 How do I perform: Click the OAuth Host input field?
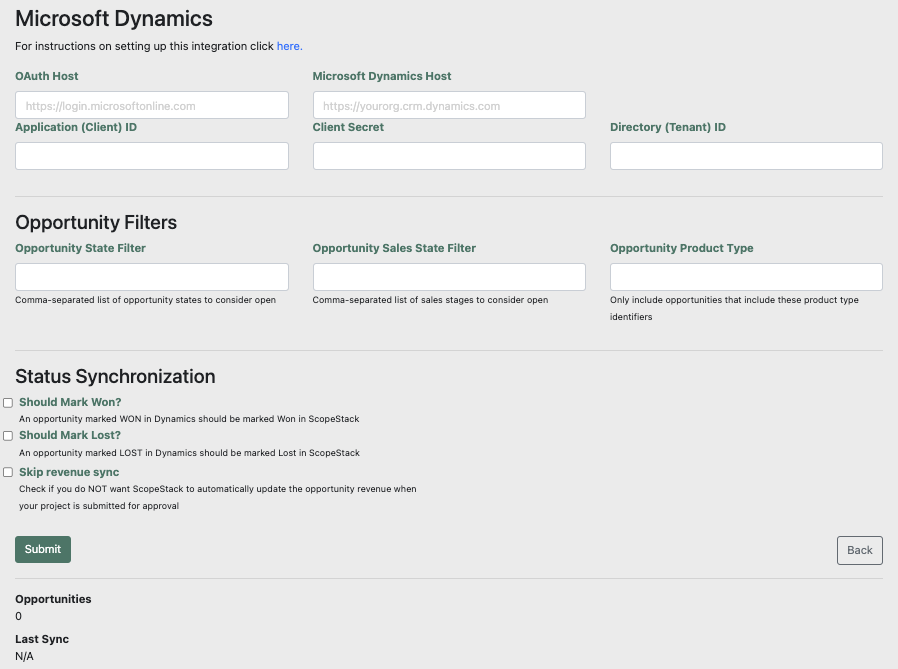pyautogui.click(x=151, y=104)
